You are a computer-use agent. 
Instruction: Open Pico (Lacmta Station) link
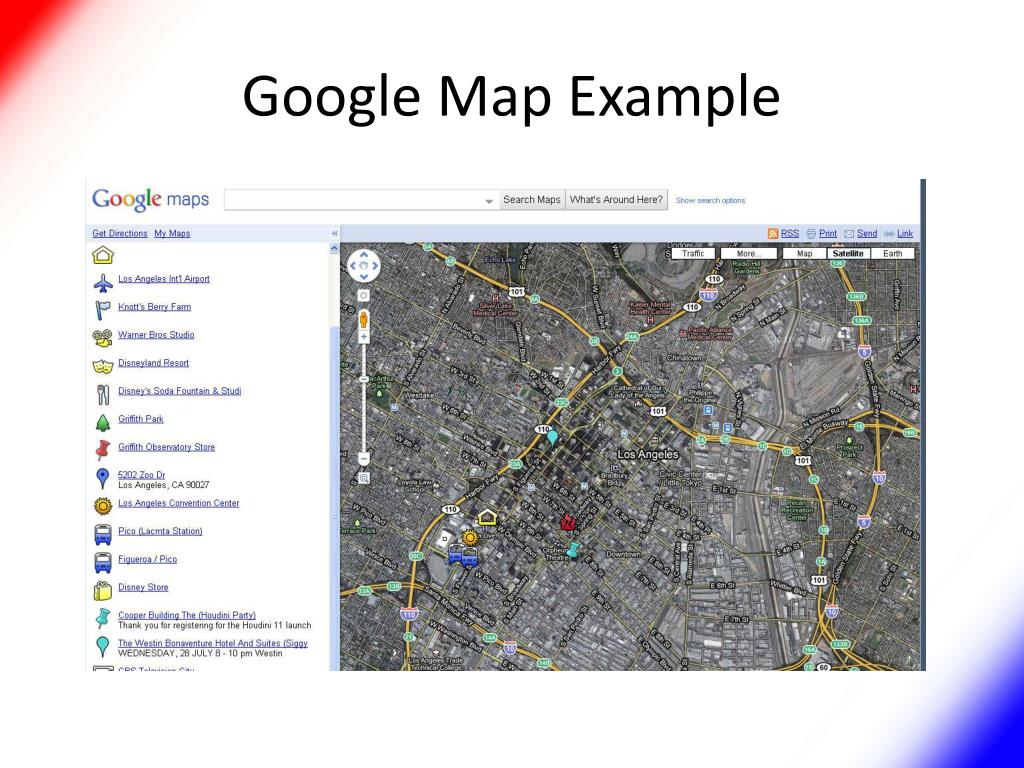(160, 532)
